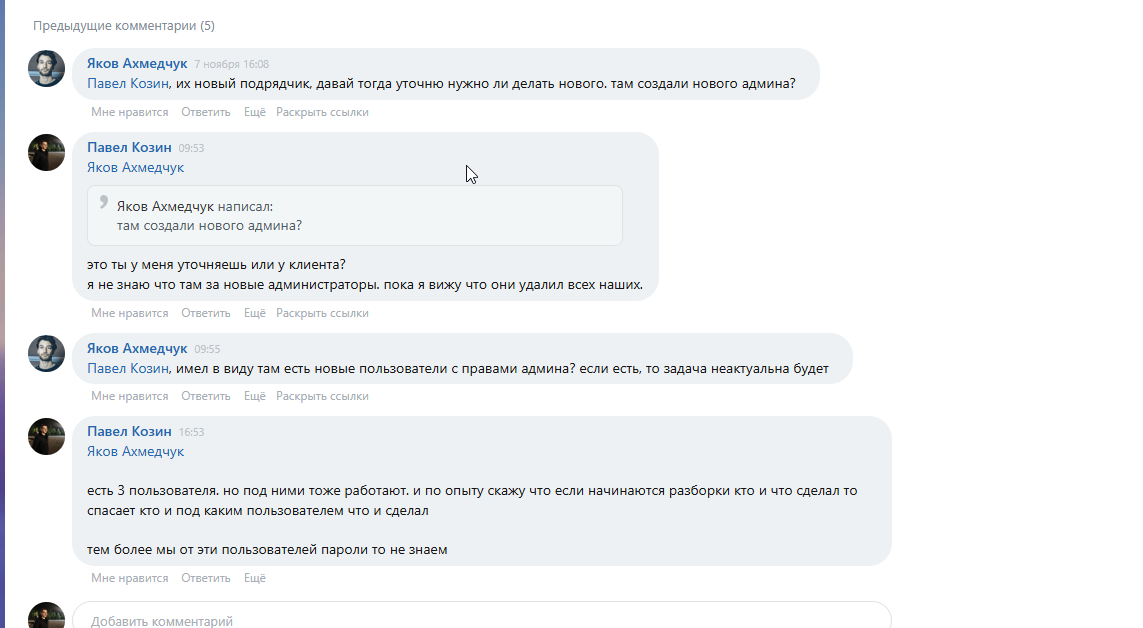The image size is (1143, 628).
Task: Open Яков Ахмедчук avatar on first comment
Action: (x=46, y=68)
